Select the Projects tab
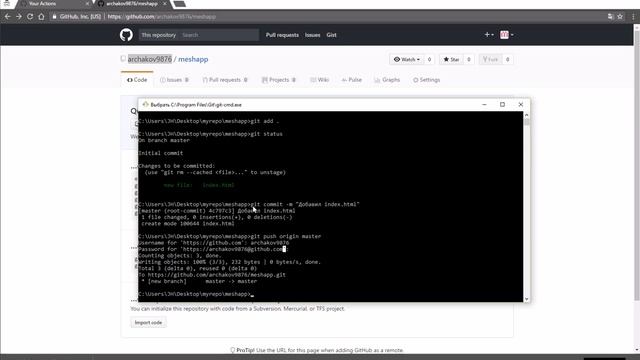Screen dimensions: 640x360 [279, 80]
